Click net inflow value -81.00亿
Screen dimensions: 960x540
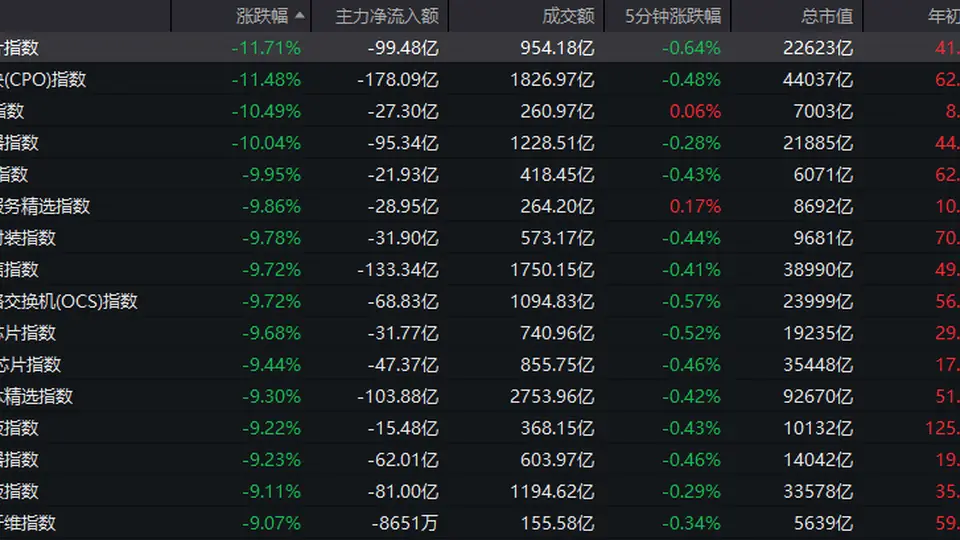[x=403, y=492]
